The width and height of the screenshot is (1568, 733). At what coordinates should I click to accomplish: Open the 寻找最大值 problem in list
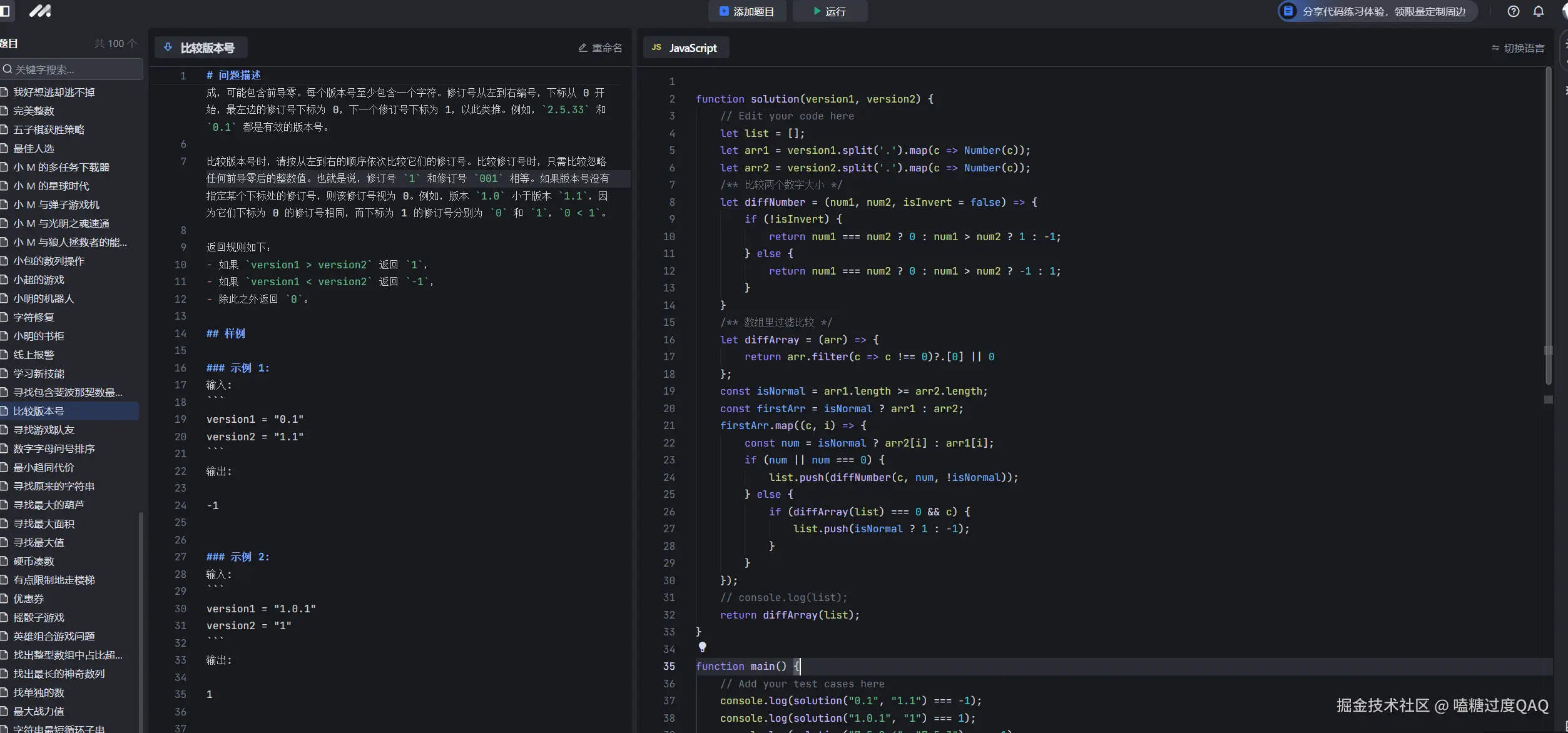coord(39,542)
